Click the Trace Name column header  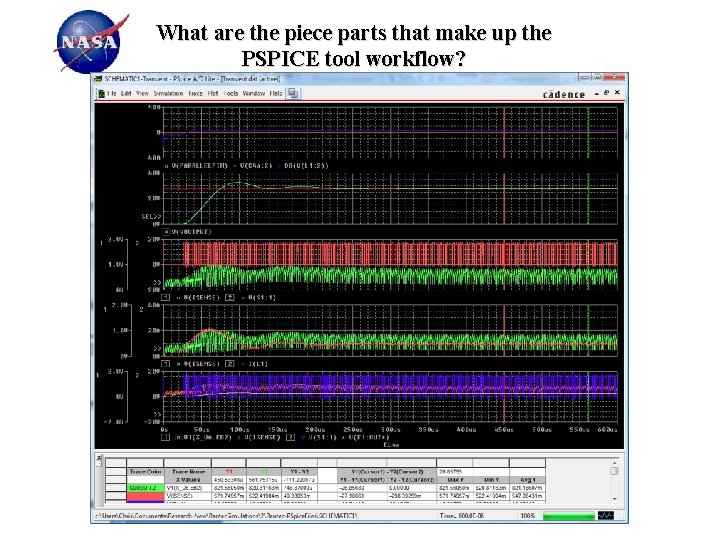187,472
